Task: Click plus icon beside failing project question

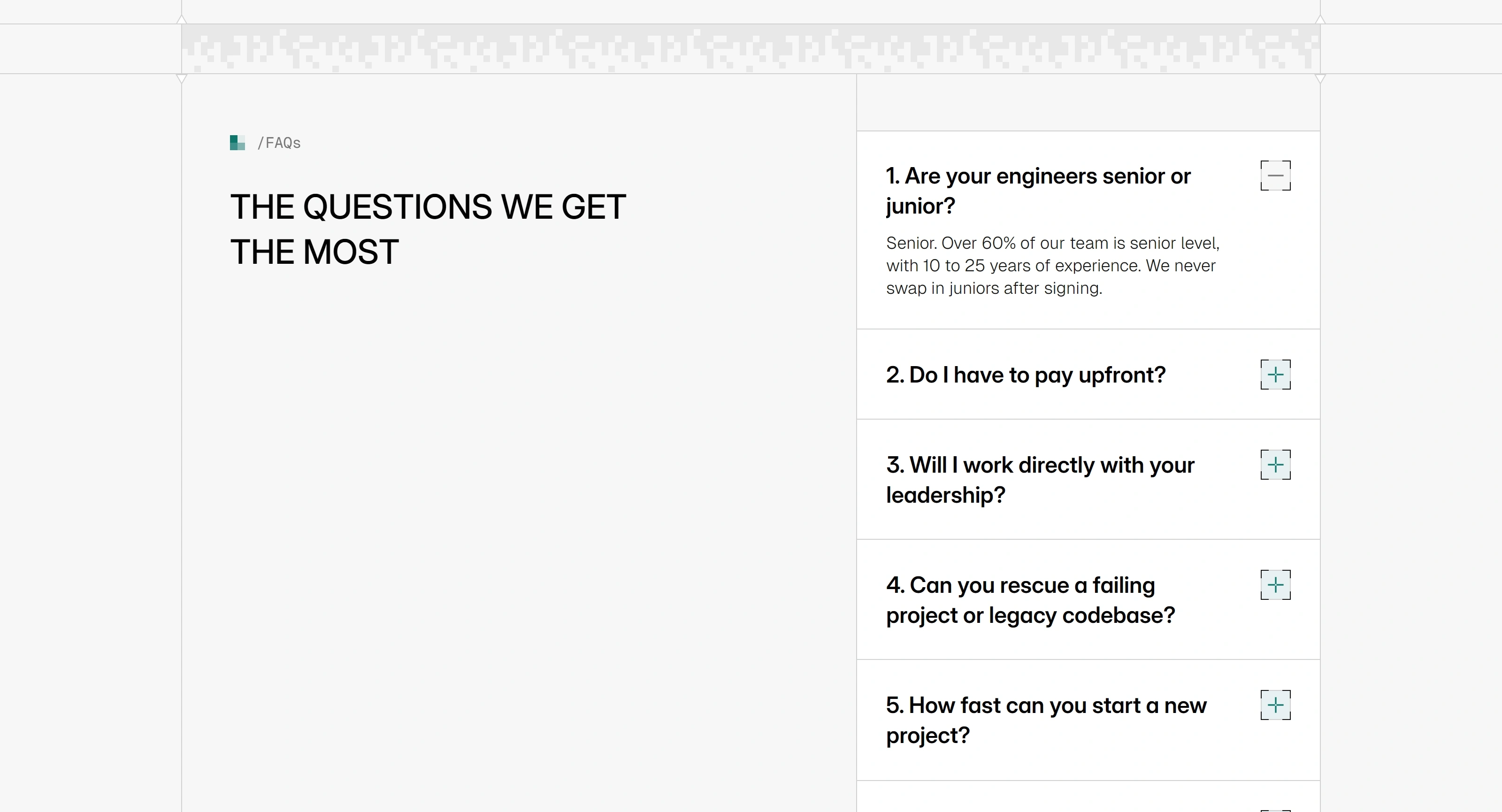Action: [x=1275, y=585]
